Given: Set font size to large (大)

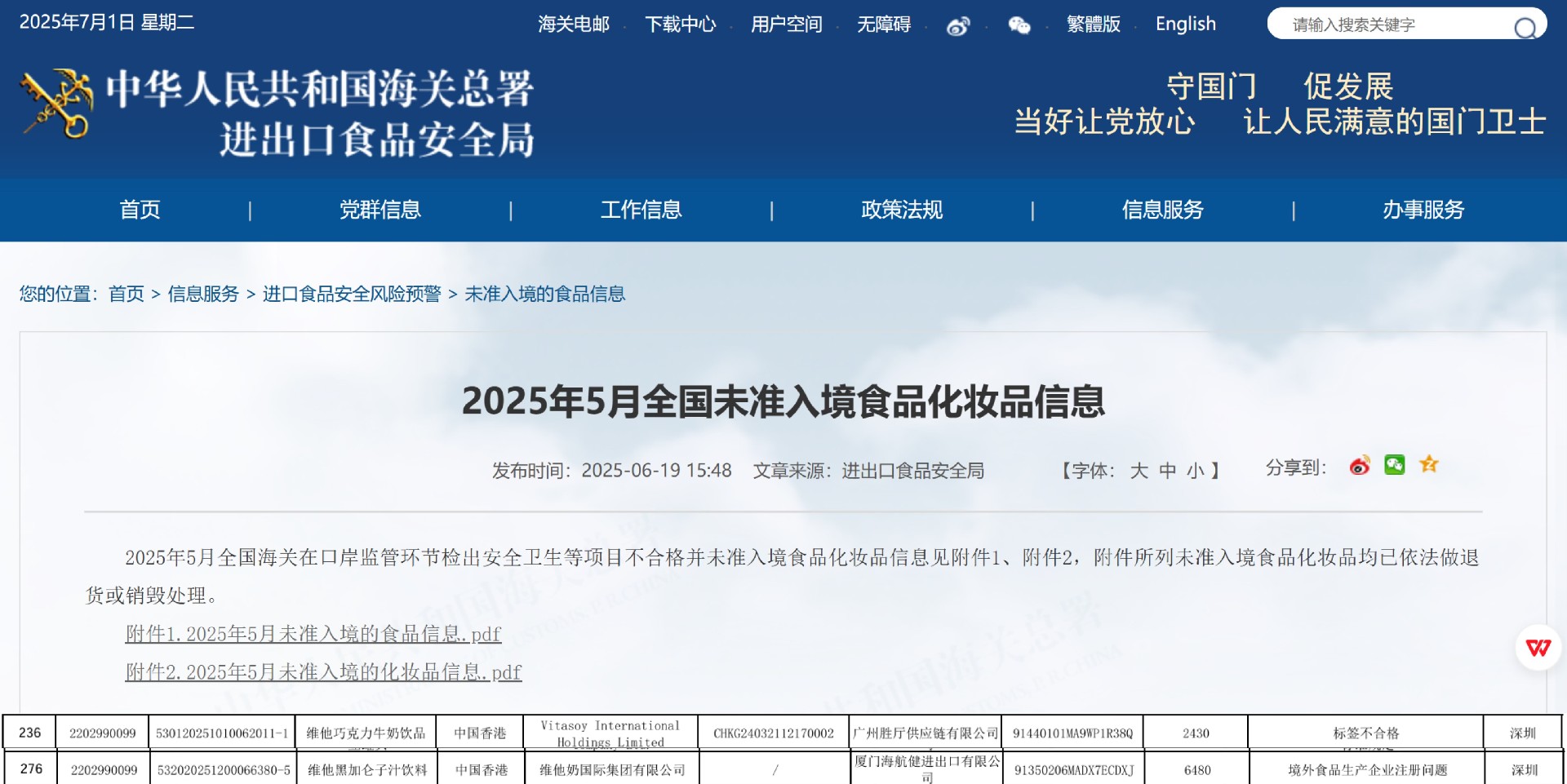Looking at the screenshot, I should [1139, 471].
